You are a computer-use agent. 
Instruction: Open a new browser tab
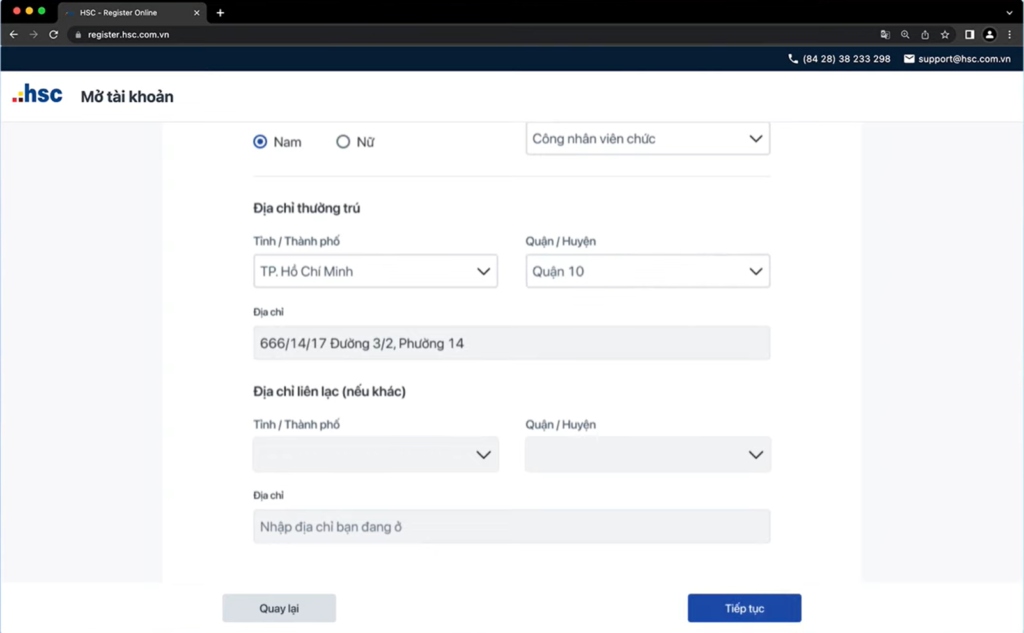[220, 12]
